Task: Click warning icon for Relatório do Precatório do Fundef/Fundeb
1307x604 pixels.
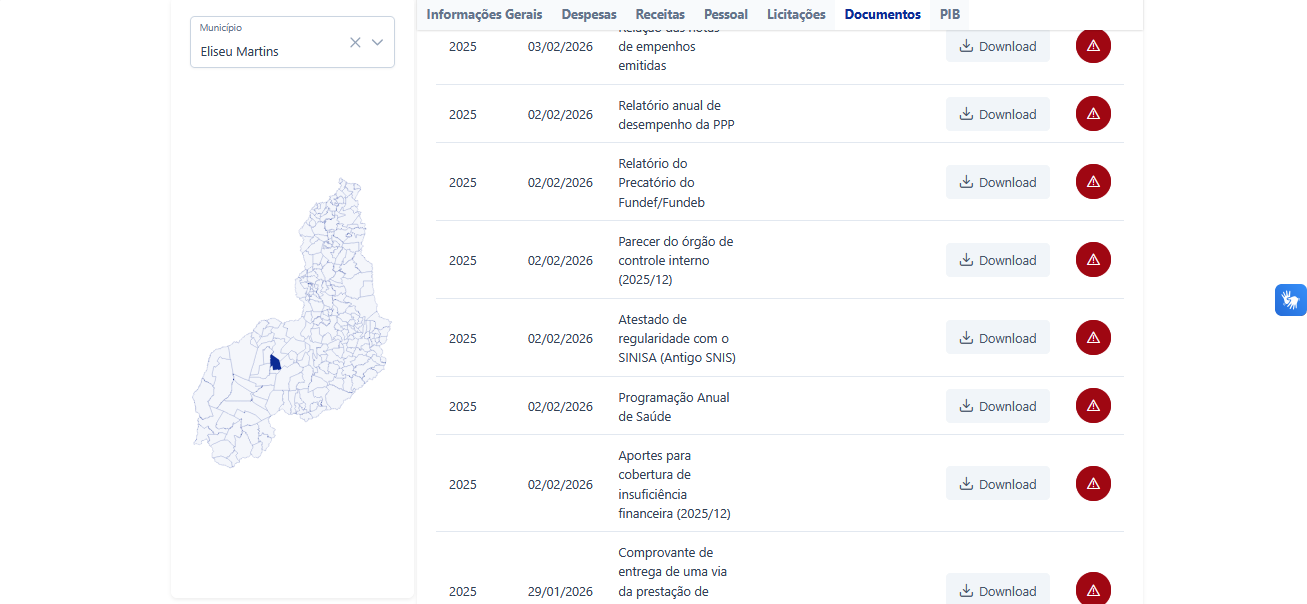Action: 1093,182
